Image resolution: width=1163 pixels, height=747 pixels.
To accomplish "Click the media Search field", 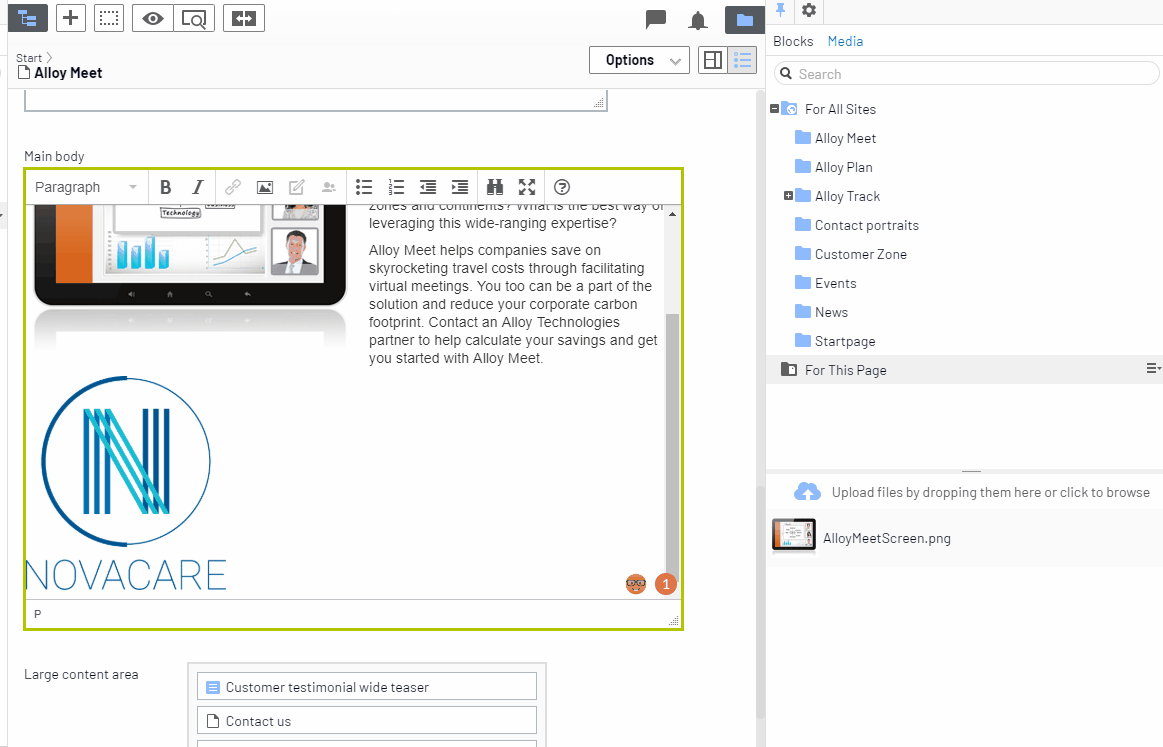I will pyautogui.click(x=966, y=73).
